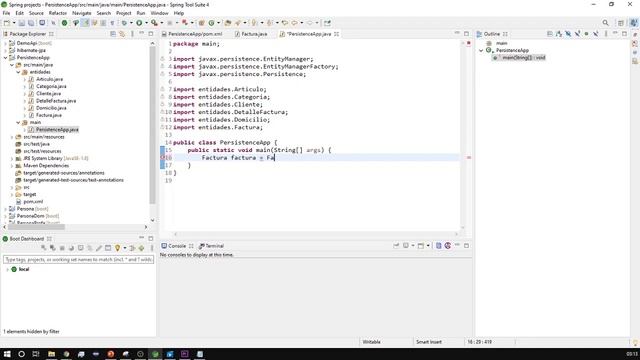Screen dimensions: 640x360
Task: Click the Open Type folder icon
Action: pyautogui.click(x=228, y=23)
